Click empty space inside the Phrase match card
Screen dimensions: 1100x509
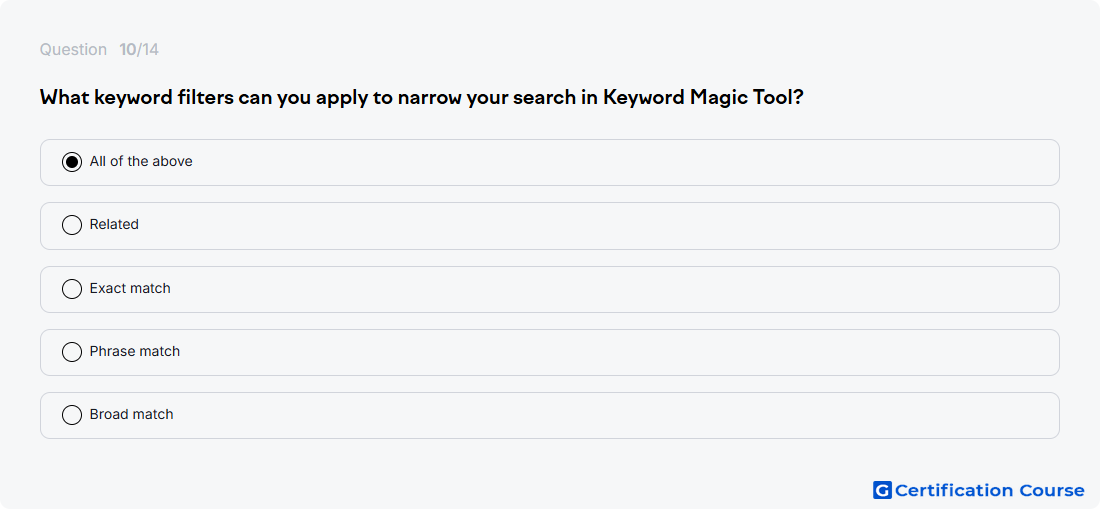tap(596, 352)
